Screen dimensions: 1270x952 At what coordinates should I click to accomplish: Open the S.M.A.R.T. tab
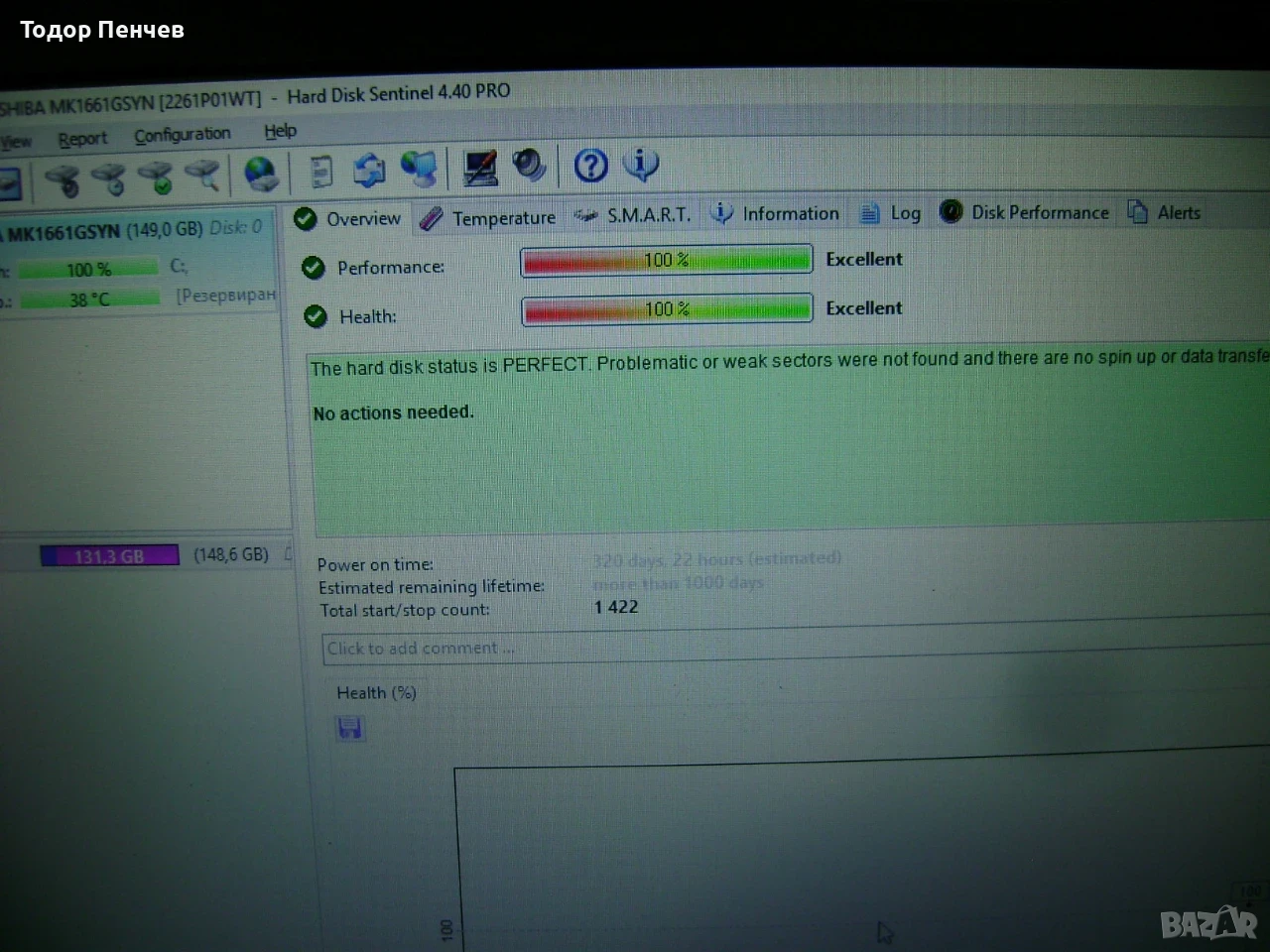[x=633, y=215]
